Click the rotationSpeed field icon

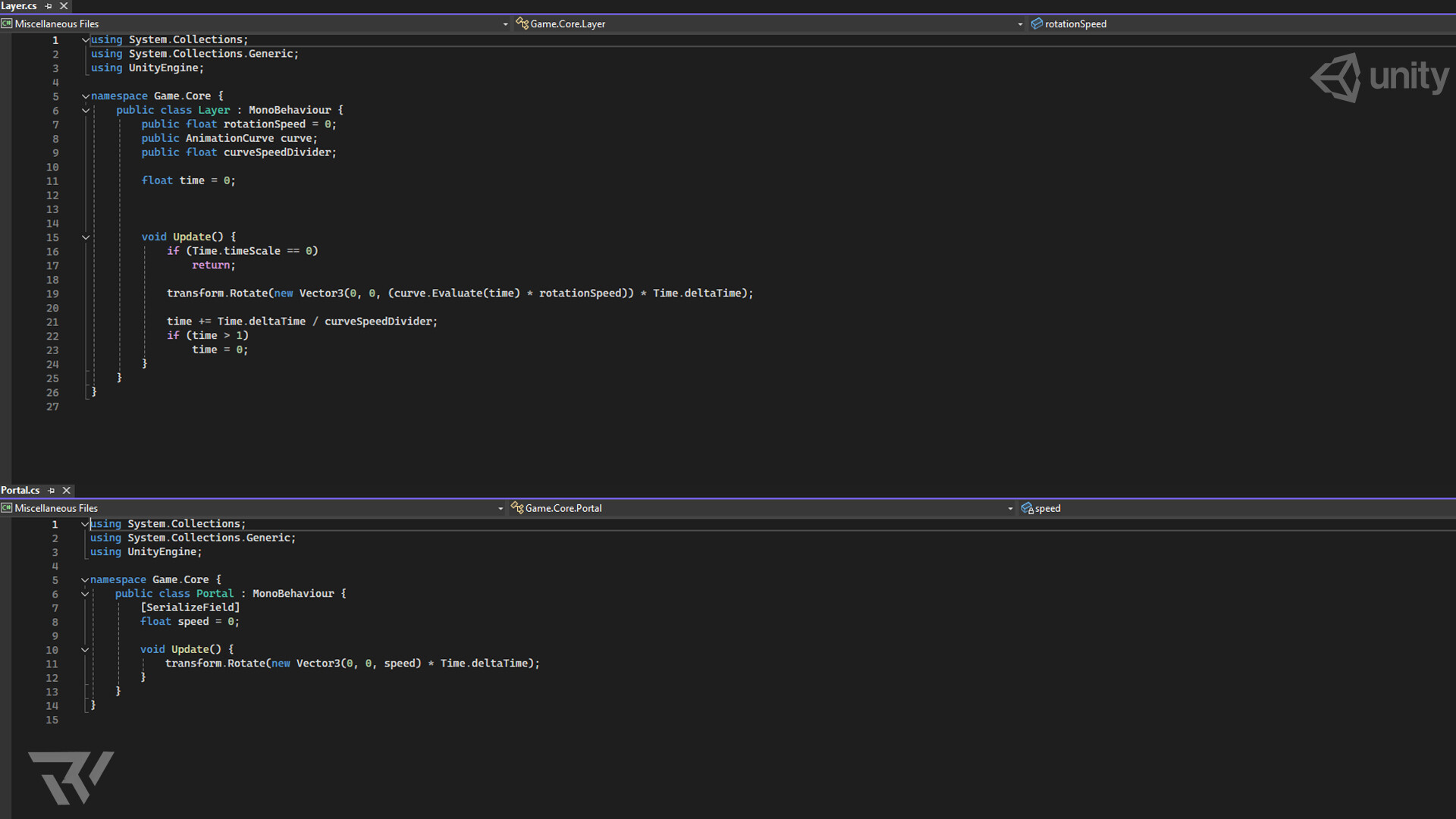click(1037, 24)
